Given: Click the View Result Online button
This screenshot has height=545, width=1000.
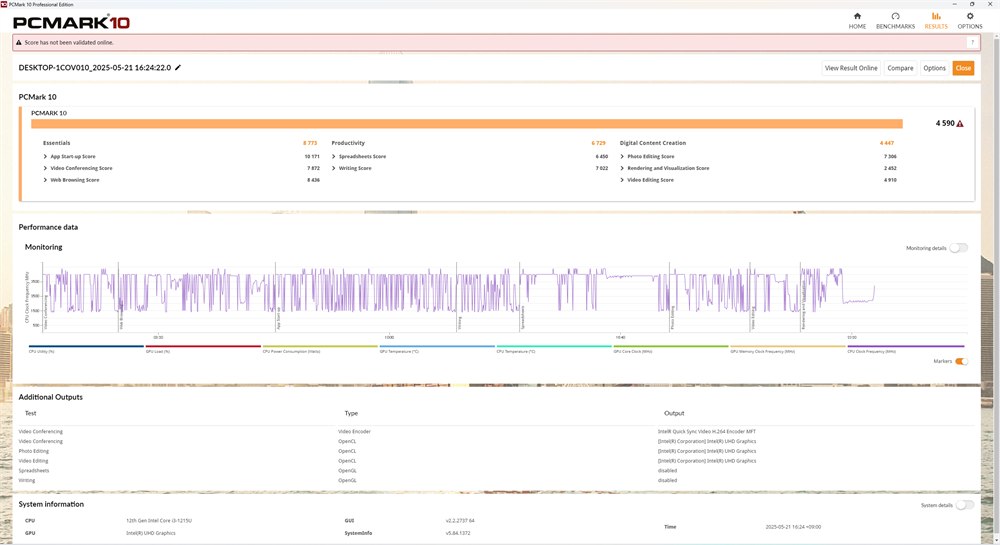Looking at the screenshot, I should (x=851, y=68).
